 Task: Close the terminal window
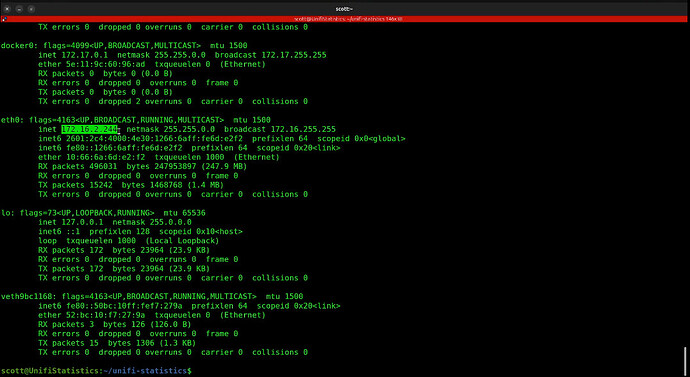coord(7,9)
